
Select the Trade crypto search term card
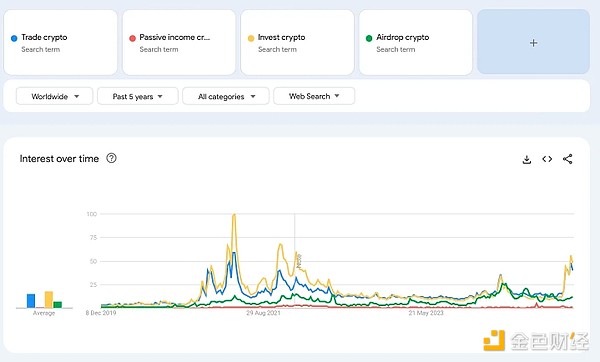[60, 42]
